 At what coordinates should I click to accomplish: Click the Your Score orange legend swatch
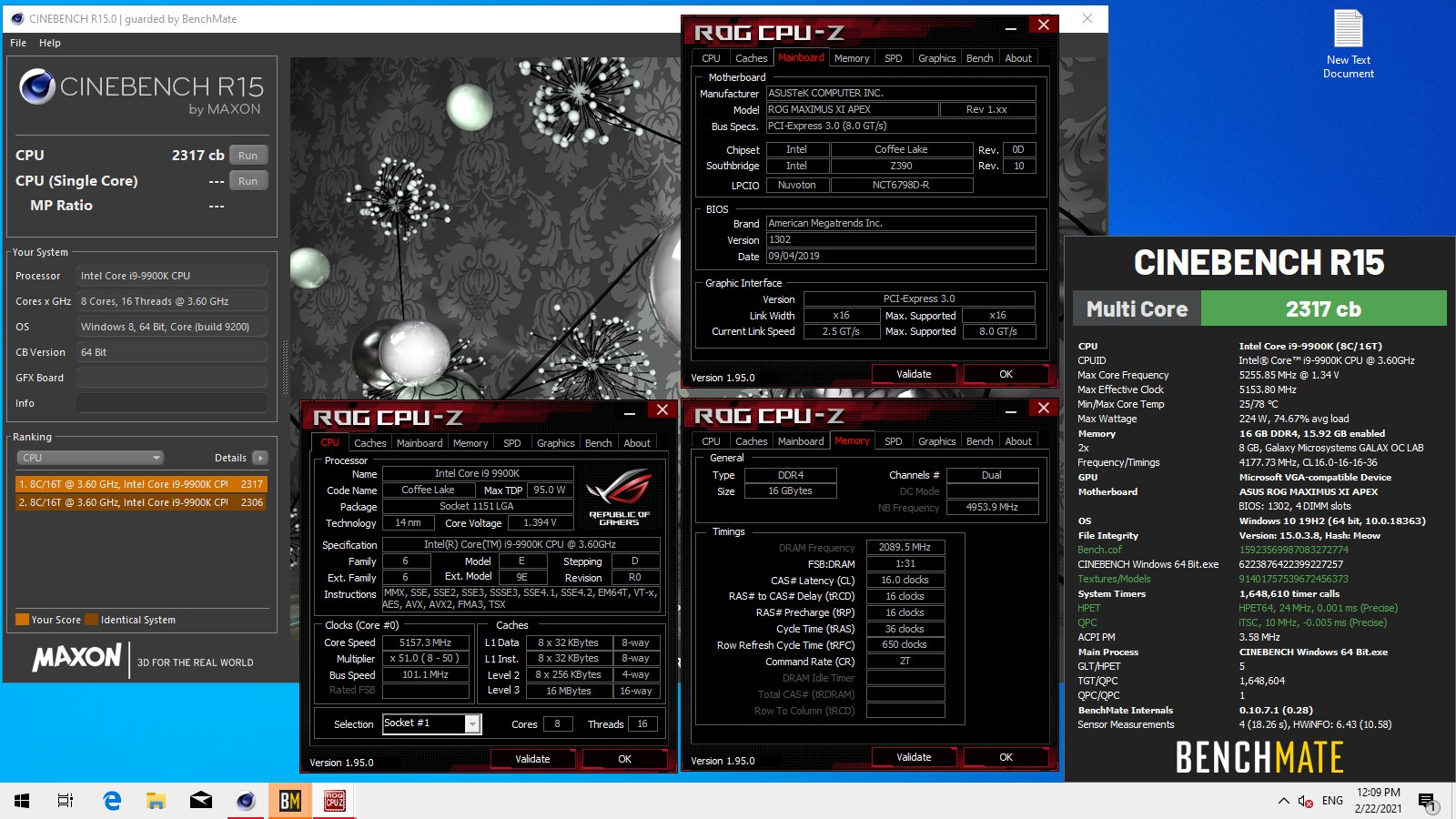[x=22, y=620]
